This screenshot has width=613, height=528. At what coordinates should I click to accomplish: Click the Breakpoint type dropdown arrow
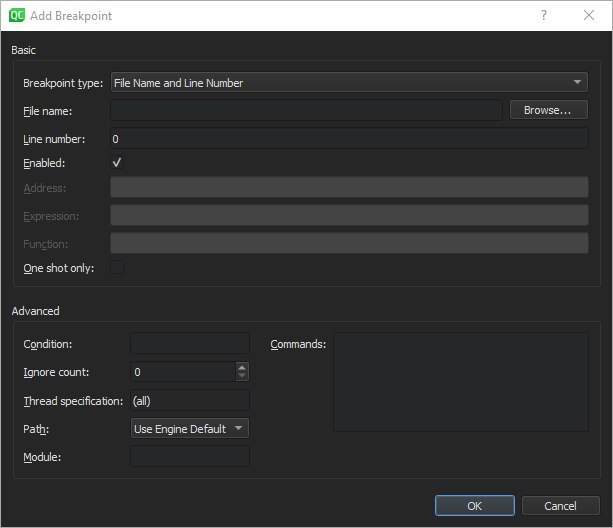click(577, 82)
